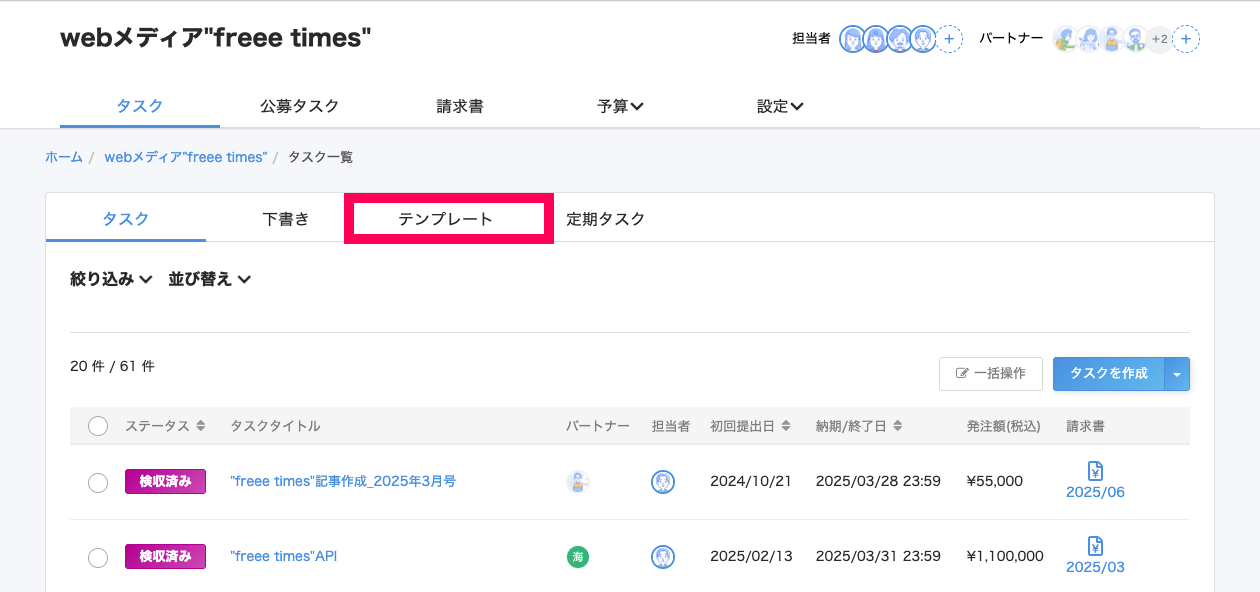Screen dimensions: 1260x592
Task: Open the arrow dropdown beside タスクを作成
Action: (x=1177, y=374)
